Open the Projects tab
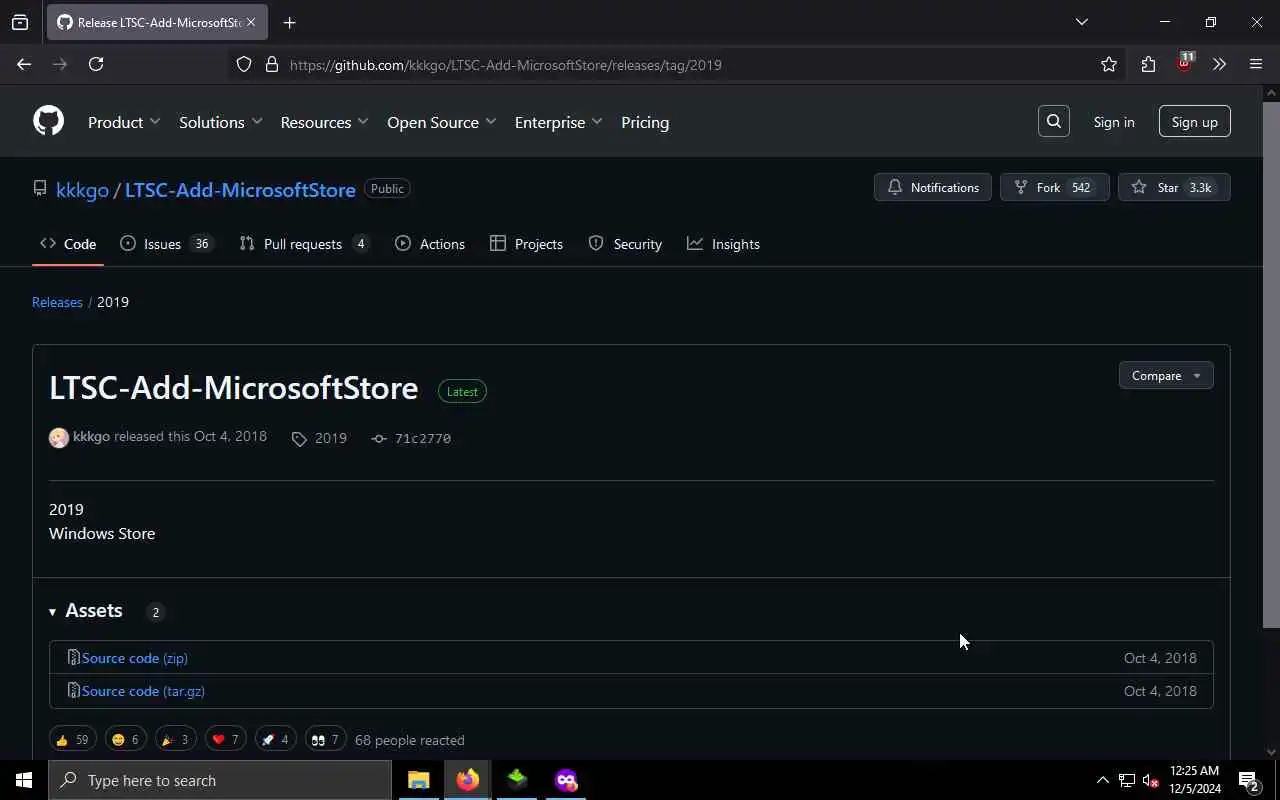 (526, 244)
